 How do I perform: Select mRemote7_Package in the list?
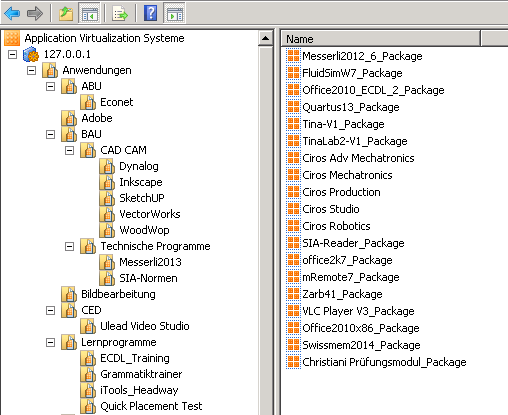click(x=351, y=277)
